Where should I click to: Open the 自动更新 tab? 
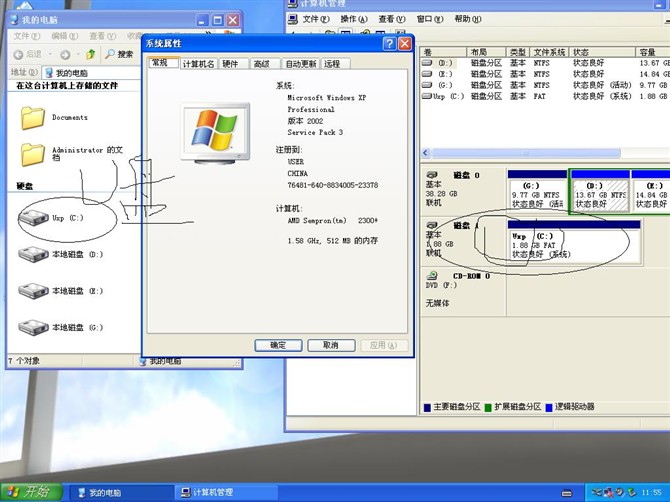tap(300, 64)
